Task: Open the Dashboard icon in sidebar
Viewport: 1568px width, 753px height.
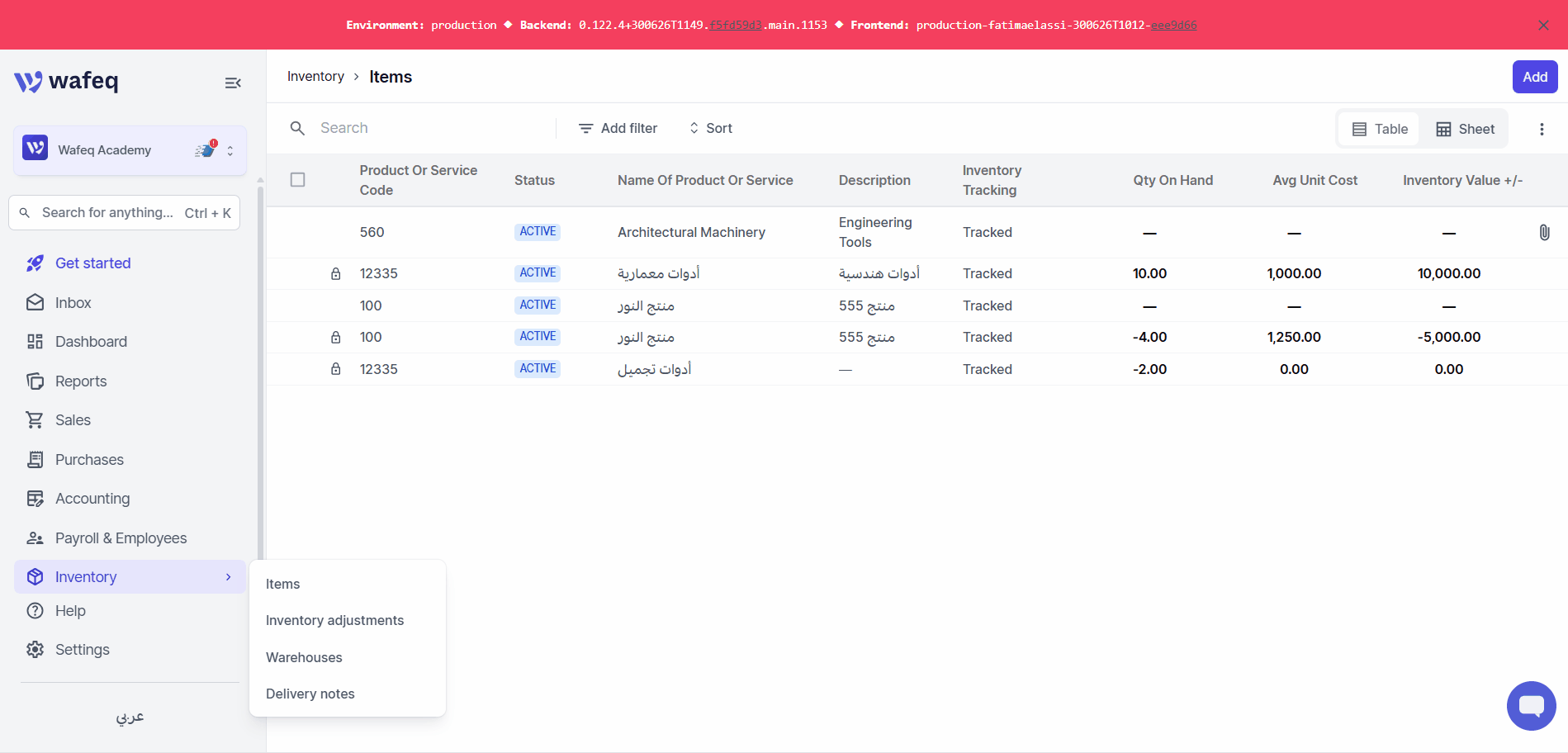Action: click(x=35, y=342)
